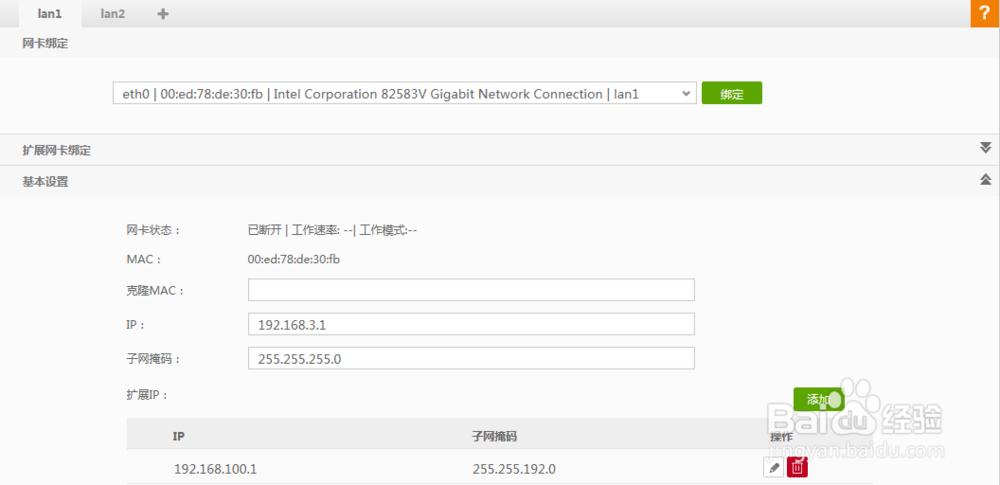1000x485 pixels.
Task: Switch to the lan2 tab
Action: [x=112, y=14]
